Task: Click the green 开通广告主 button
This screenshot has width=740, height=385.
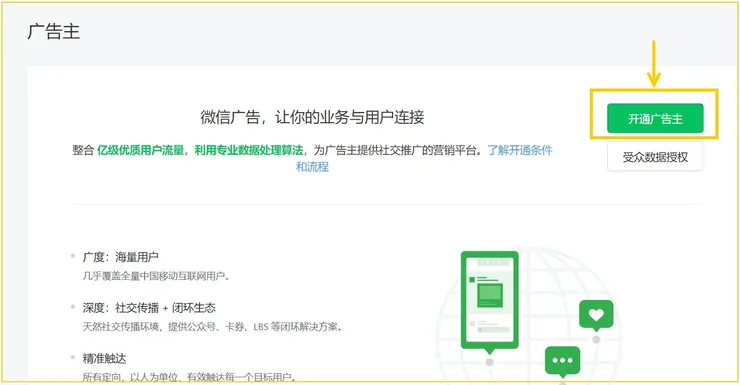Action: [x=655, y=118]
